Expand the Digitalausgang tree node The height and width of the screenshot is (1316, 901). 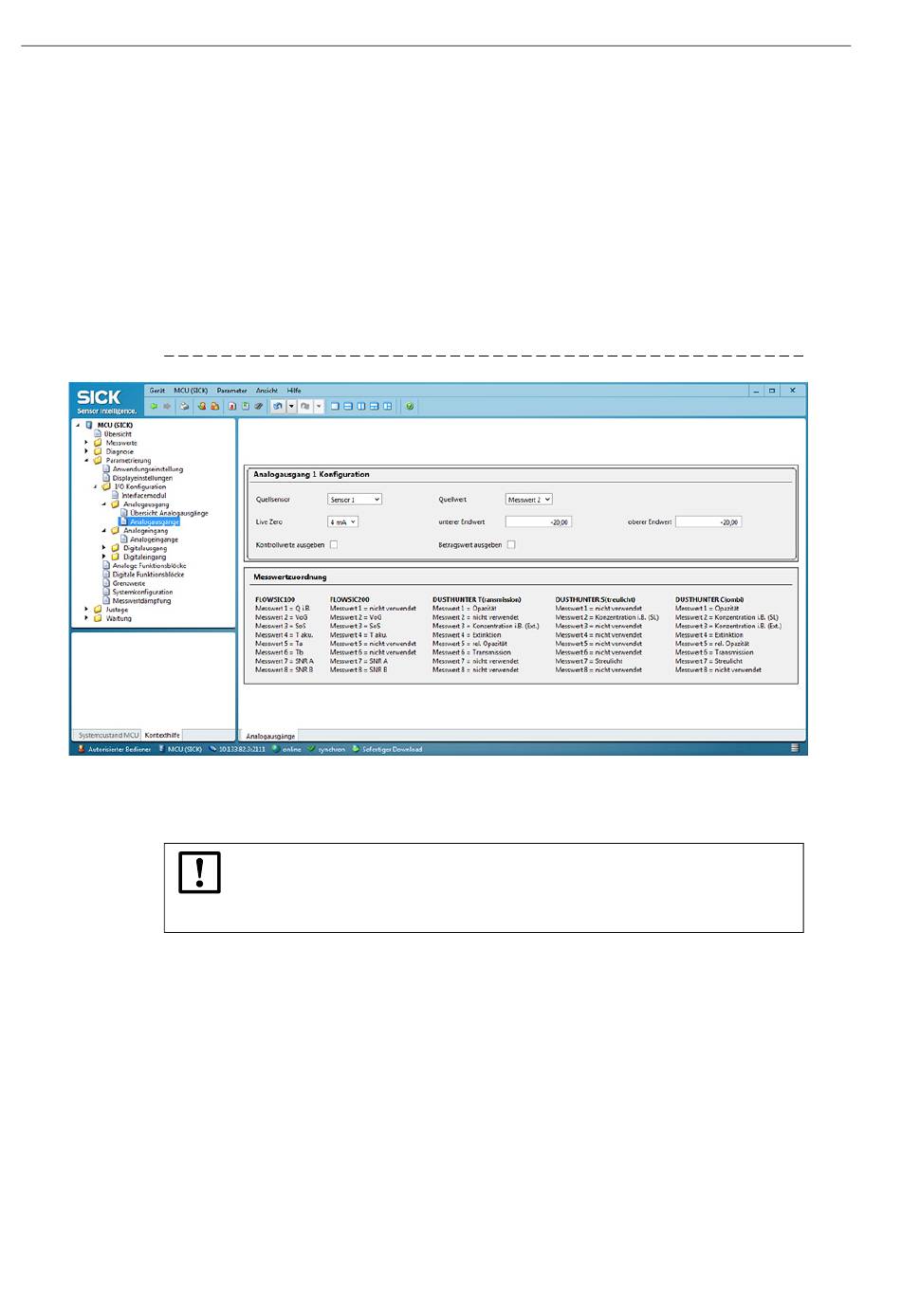tap(104, 548)
